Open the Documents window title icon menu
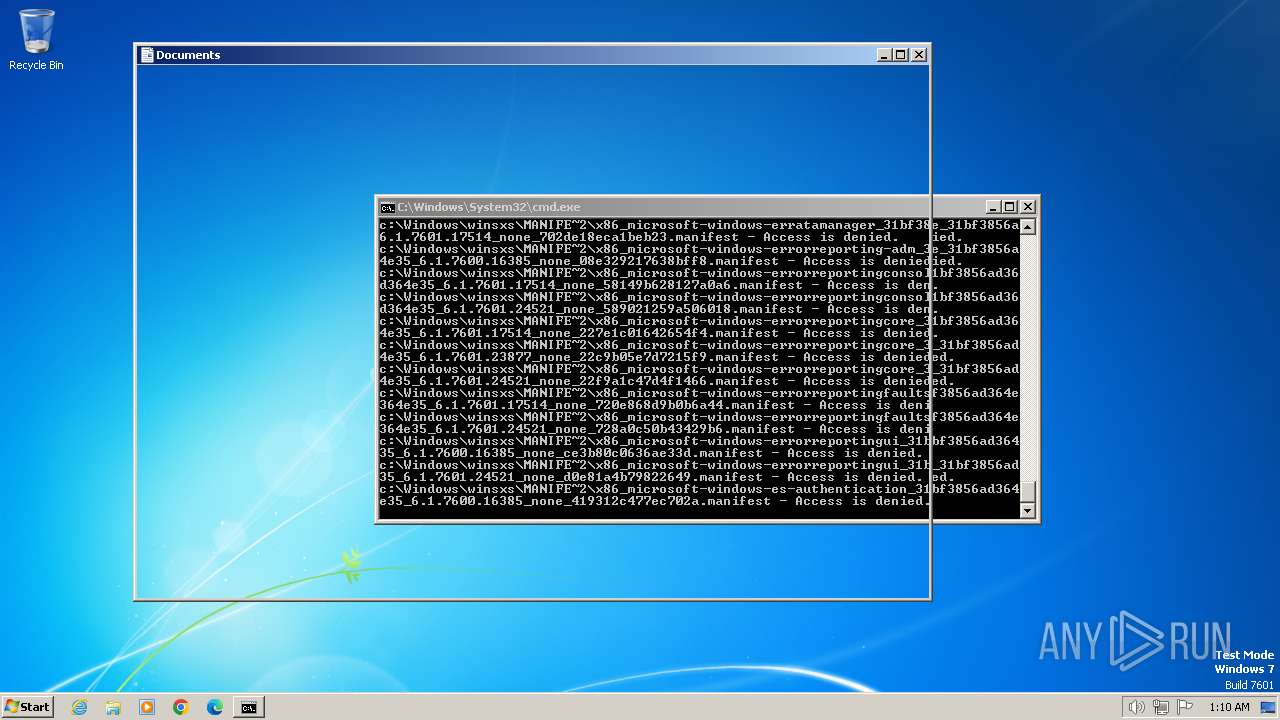 coord(147,55)
